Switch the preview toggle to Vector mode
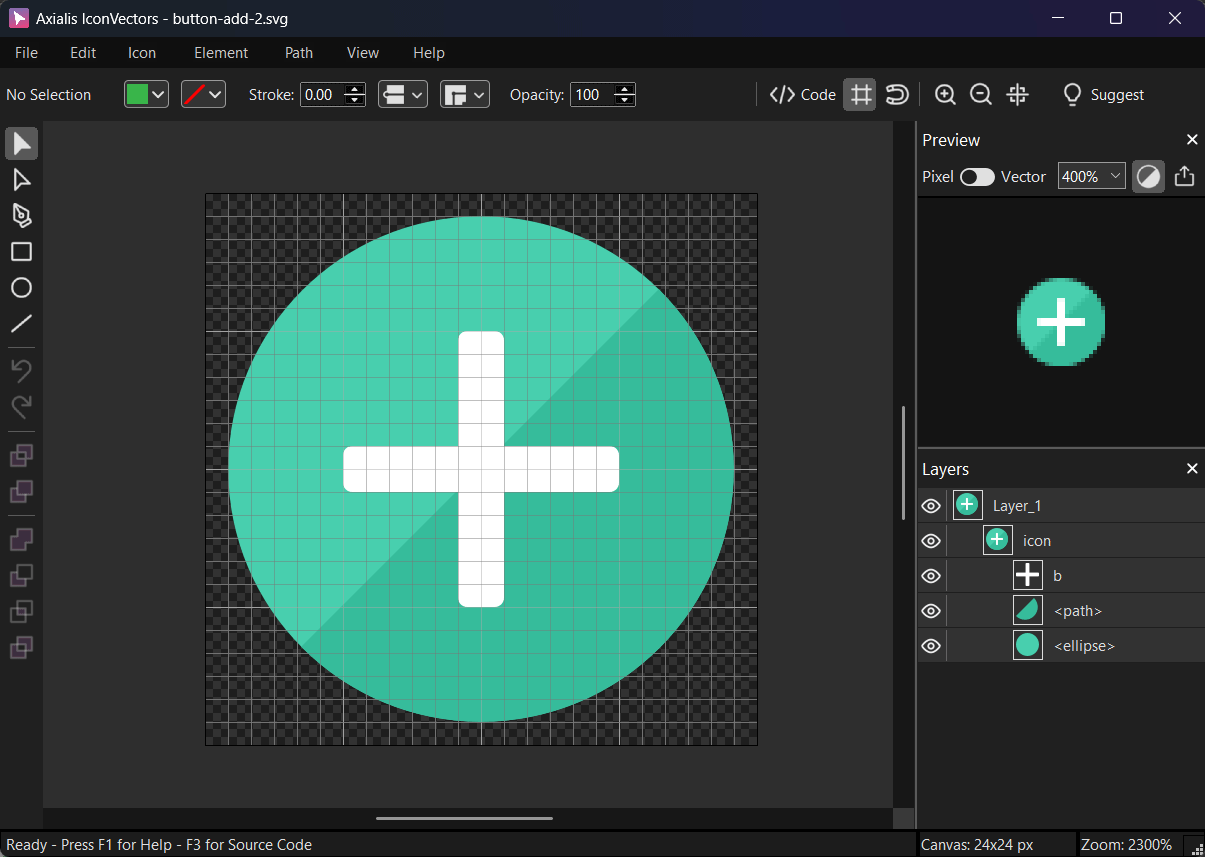Screen dimensions: 1205x857 [977, 176]
